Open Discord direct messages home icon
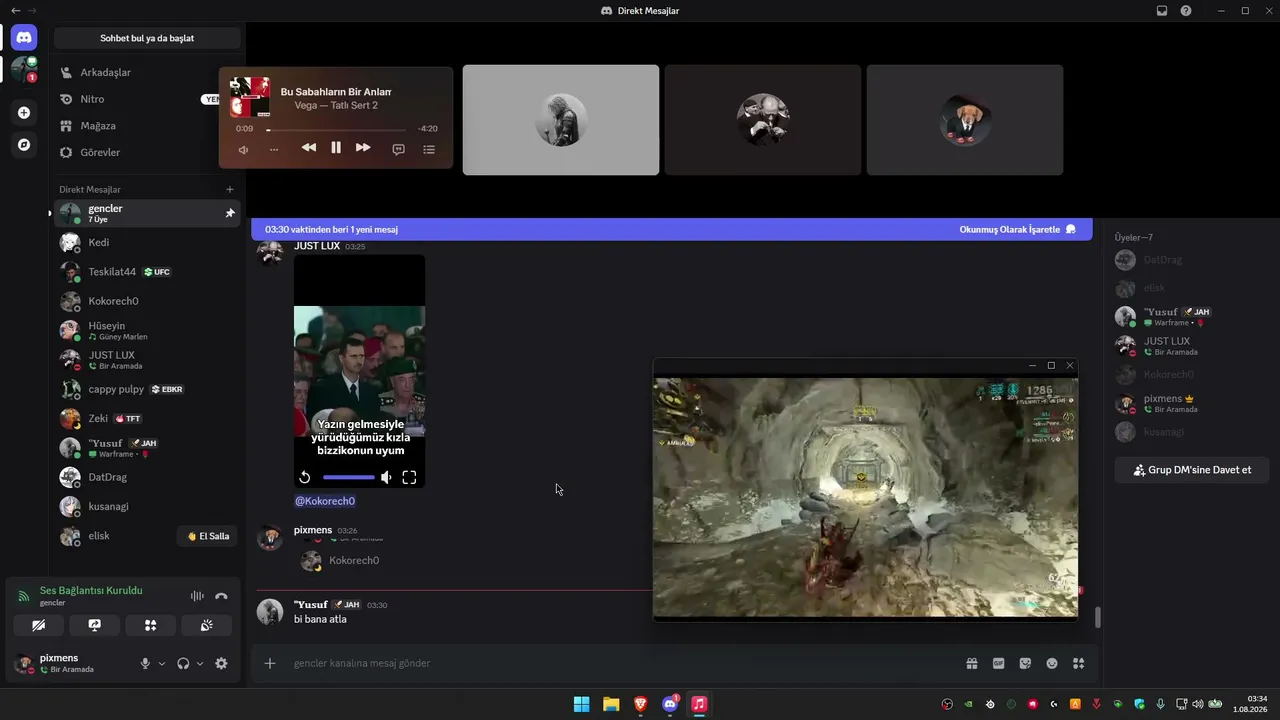1280x720 pixels. click(x=24, y=38)
